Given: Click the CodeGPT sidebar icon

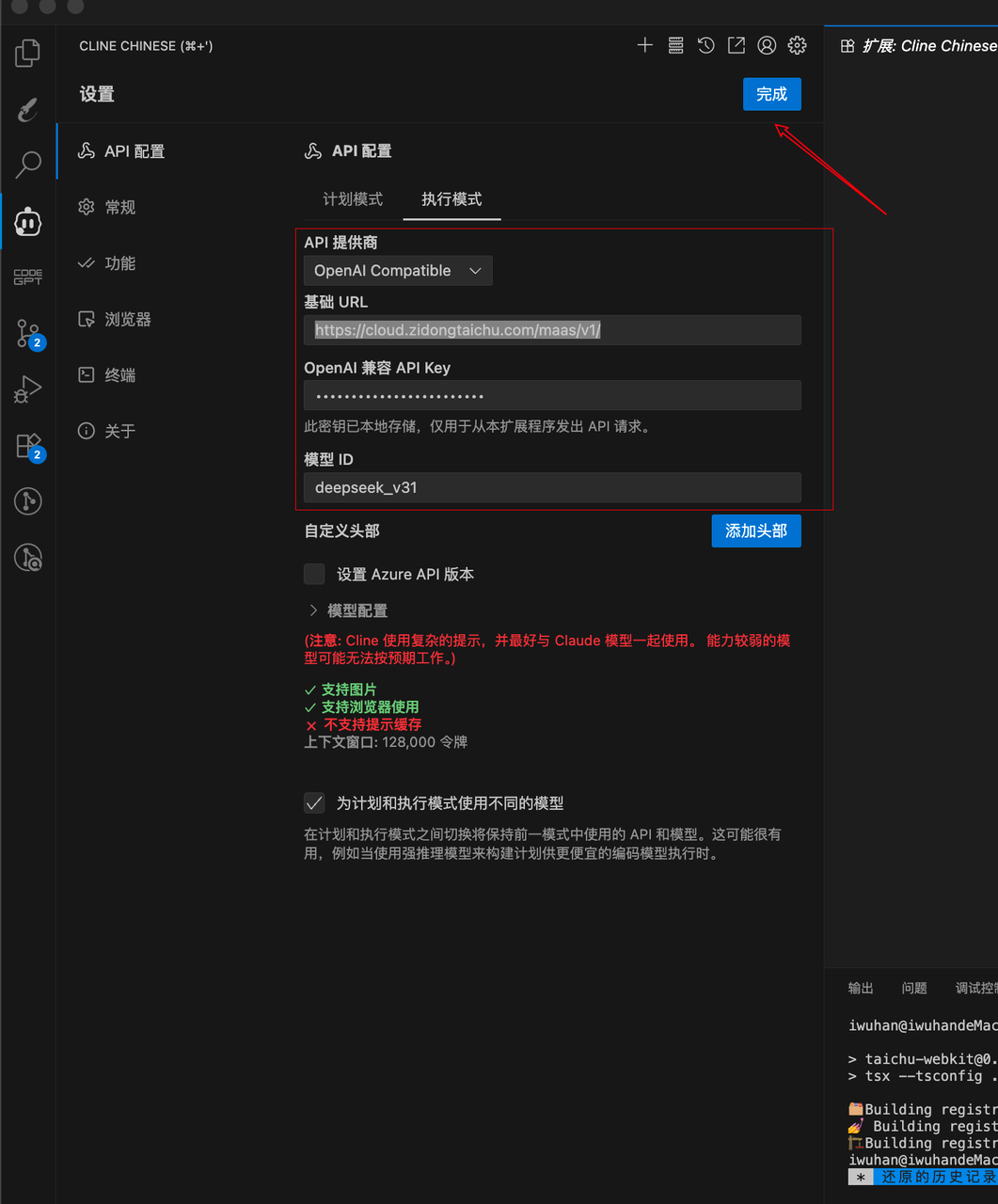Looking at the screenshot, I should [28, 277].
